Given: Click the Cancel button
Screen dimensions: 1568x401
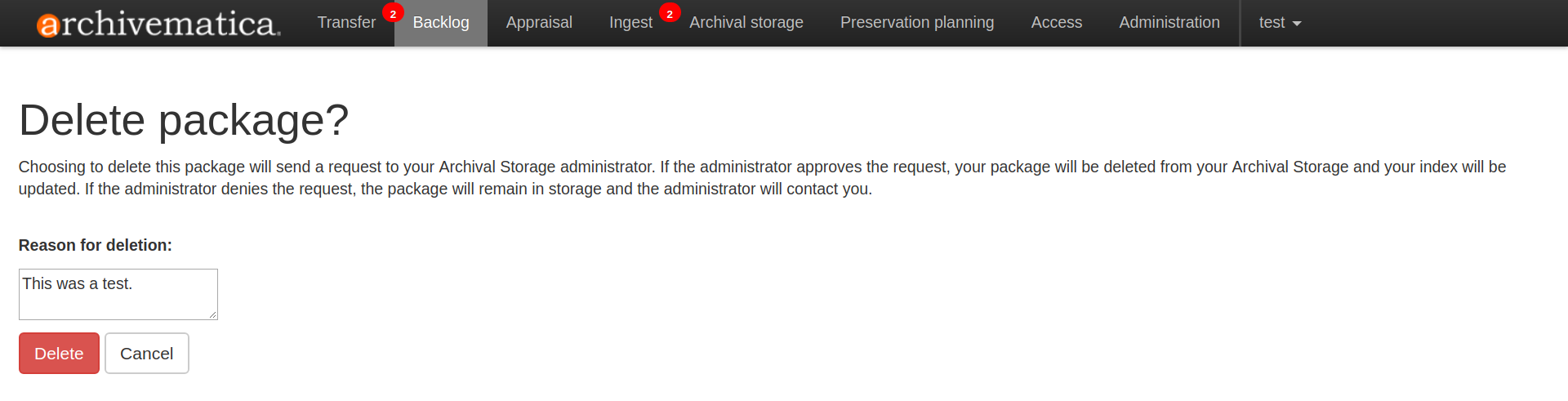Looking at the screenshot, I should (147, 354).
